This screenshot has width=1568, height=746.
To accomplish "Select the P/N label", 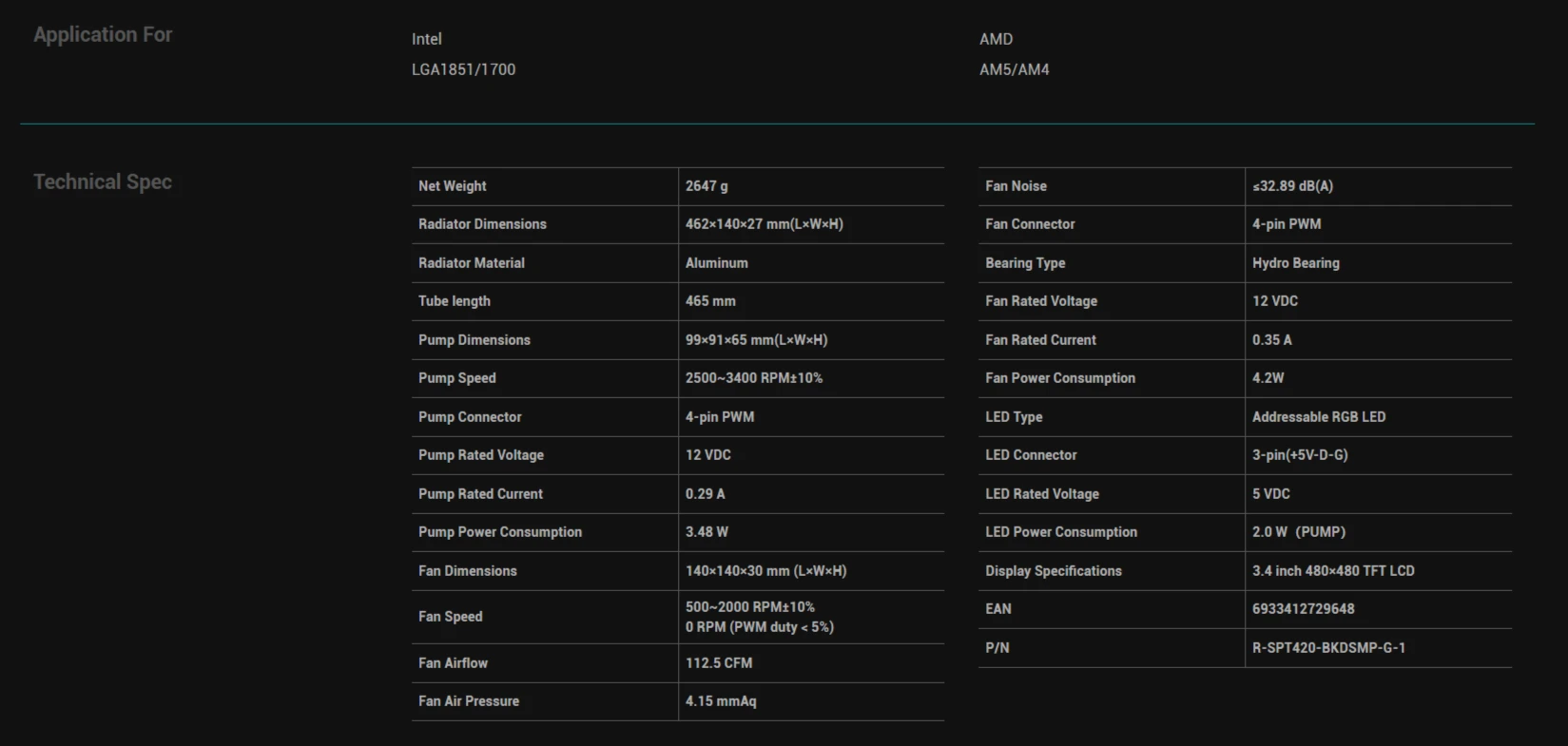I will 997,648.
